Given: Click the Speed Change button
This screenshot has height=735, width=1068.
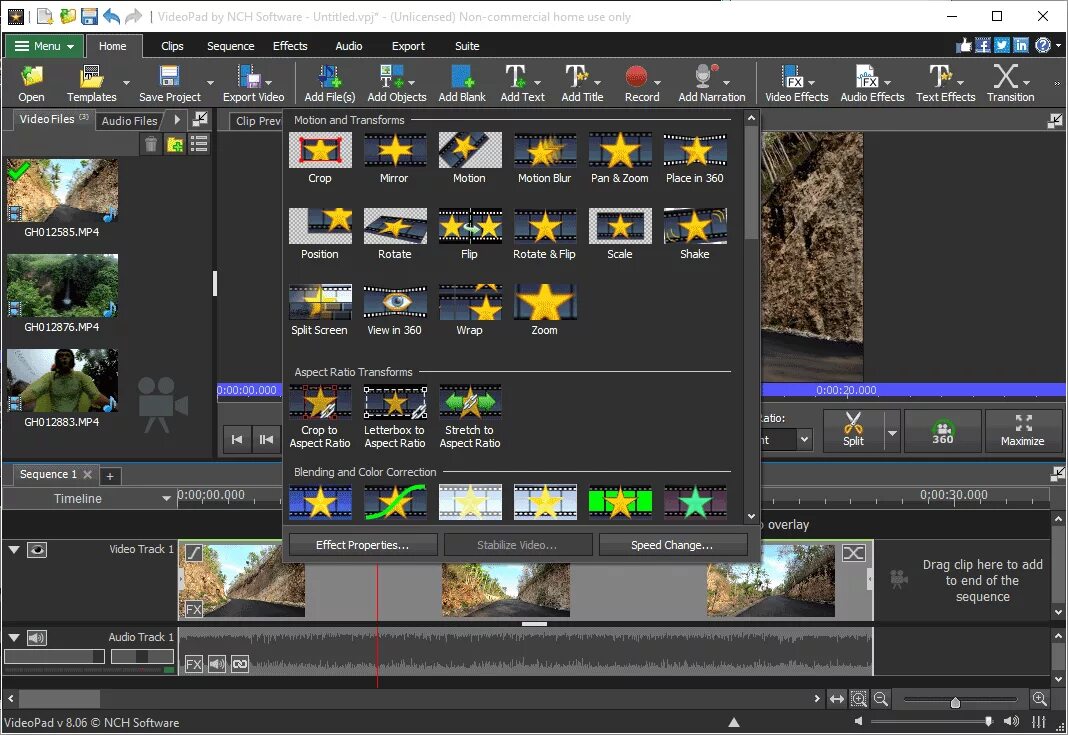Looking at the screenshot, I should click(672, 545).
